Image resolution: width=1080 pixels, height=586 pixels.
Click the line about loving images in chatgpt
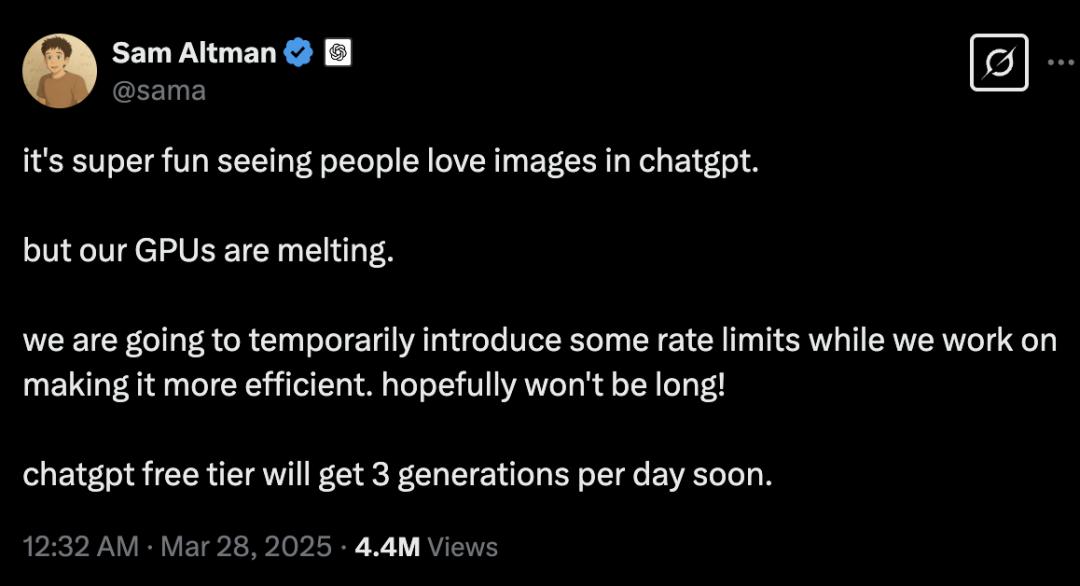click(391, 162)
